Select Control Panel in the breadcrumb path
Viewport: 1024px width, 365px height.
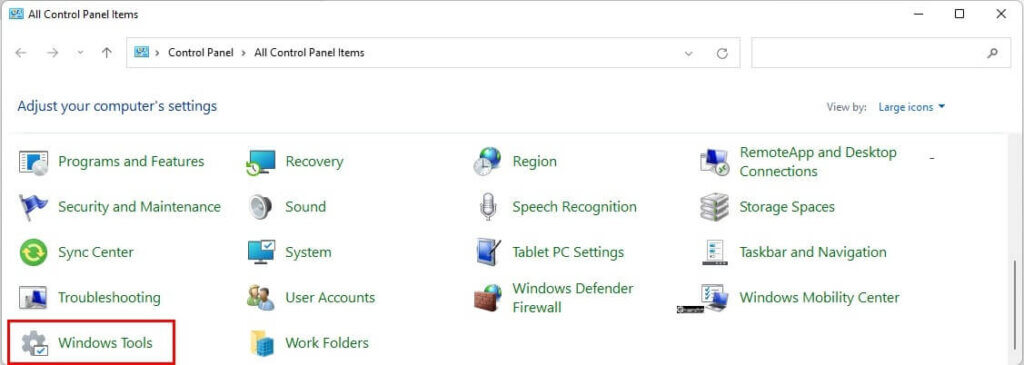point(200,53)
